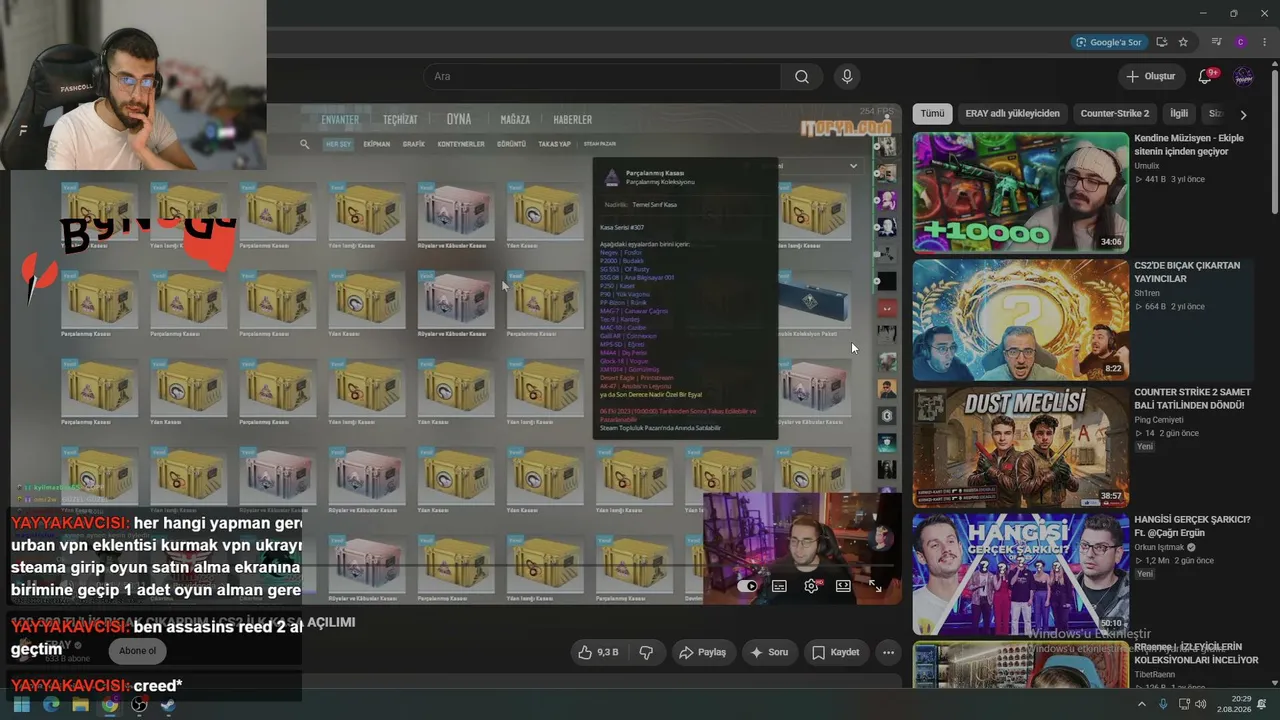Open taskbar clock showing 20:29

tap(1233, 704)
